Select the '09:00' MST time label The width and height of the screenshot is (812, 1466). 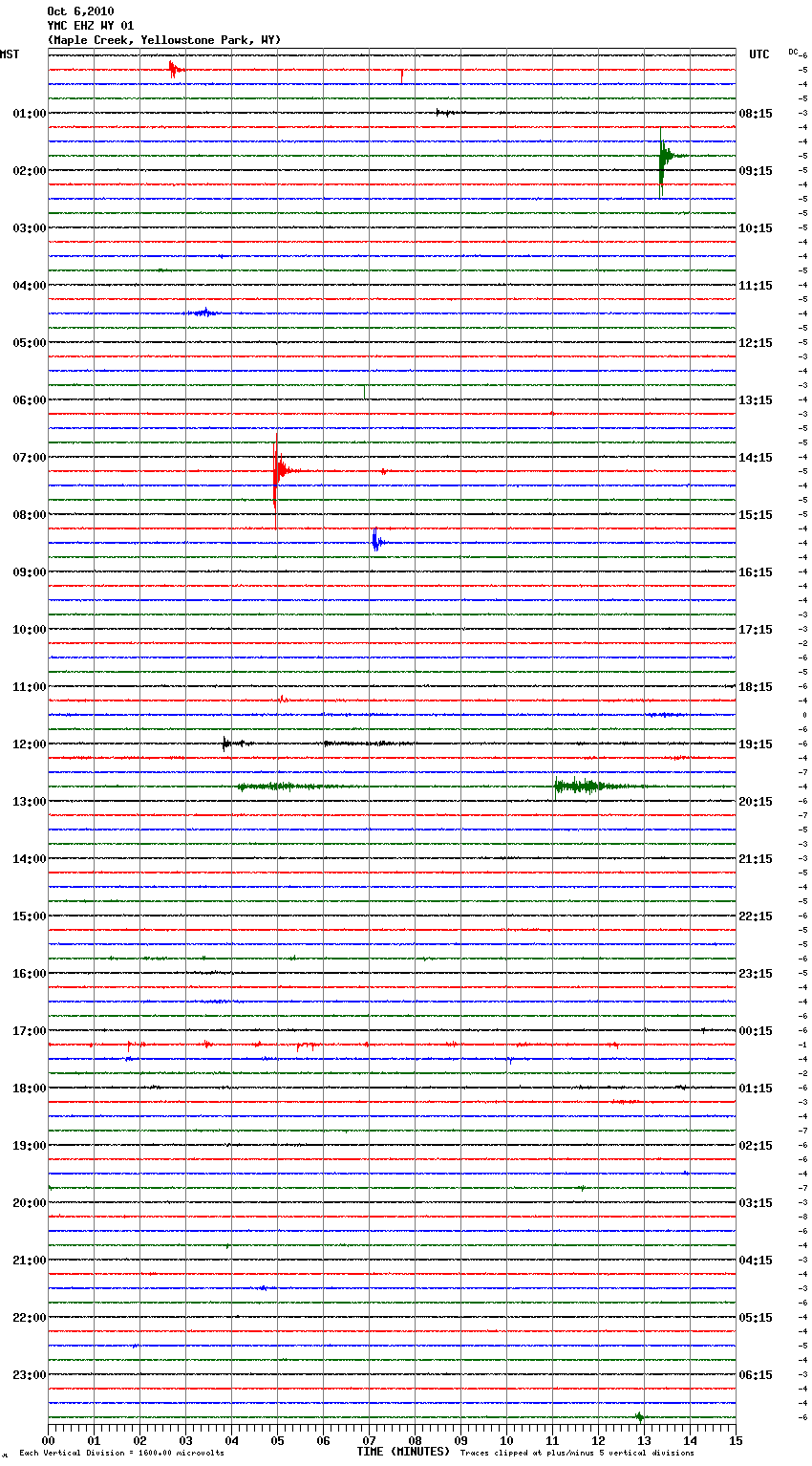30,571
